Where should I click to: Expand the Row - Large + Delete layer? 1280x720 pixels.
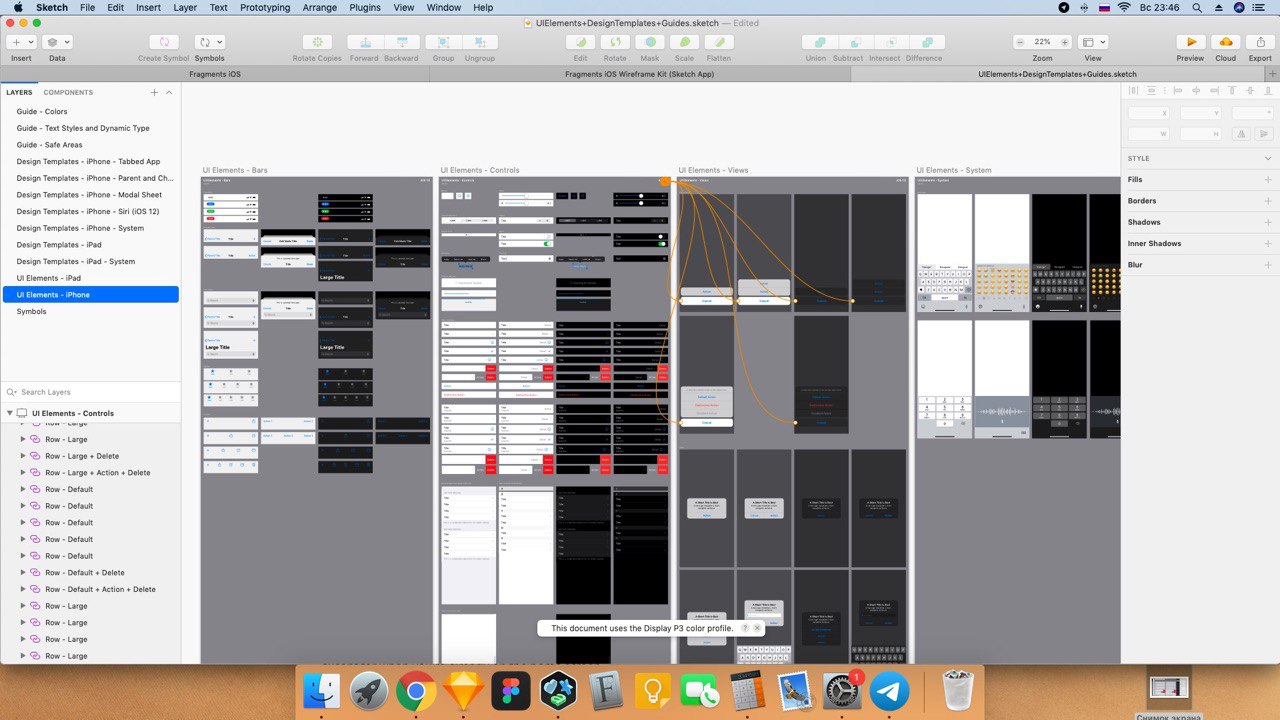23,456
